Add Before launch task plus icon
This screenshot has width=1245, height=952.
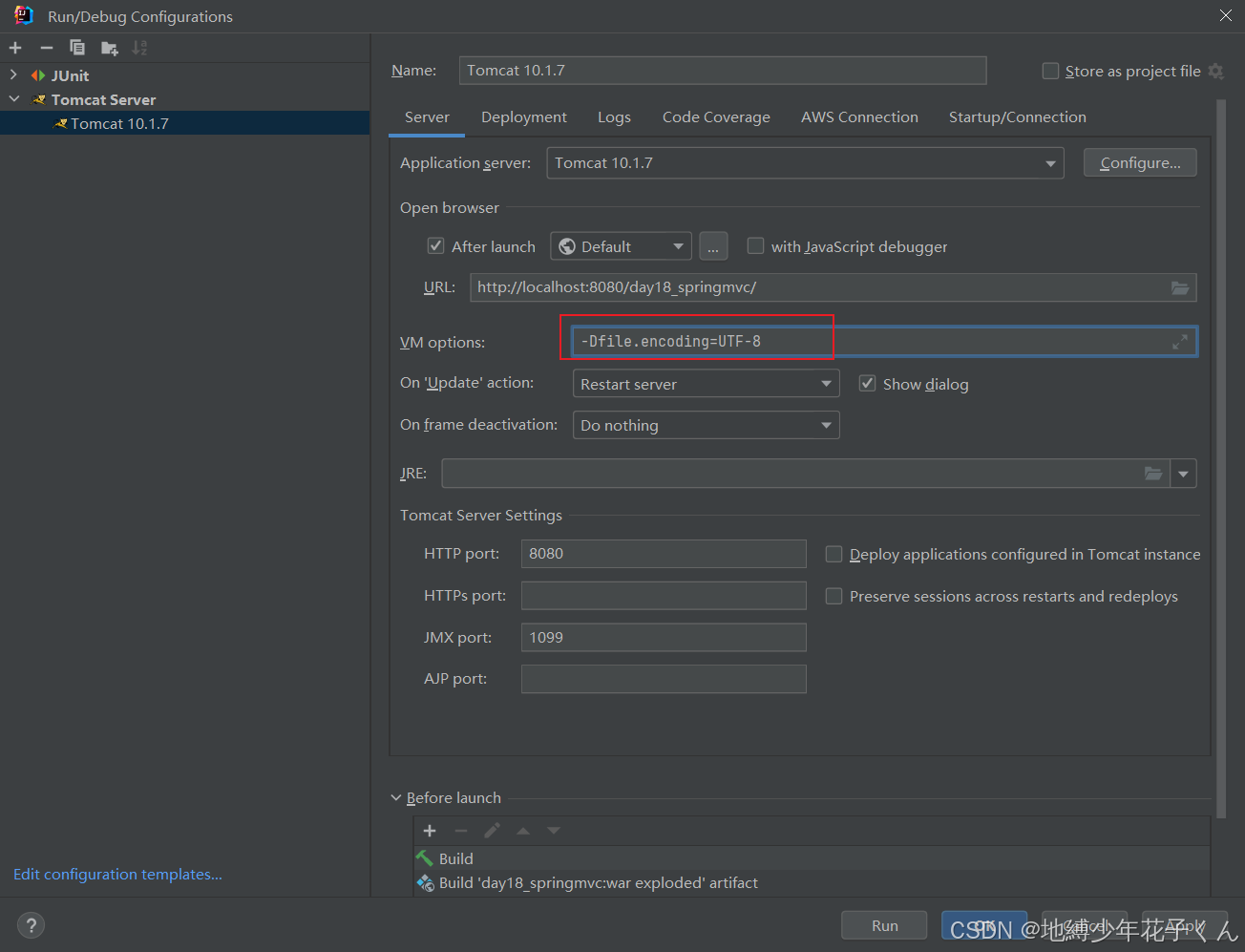(430, 831)
